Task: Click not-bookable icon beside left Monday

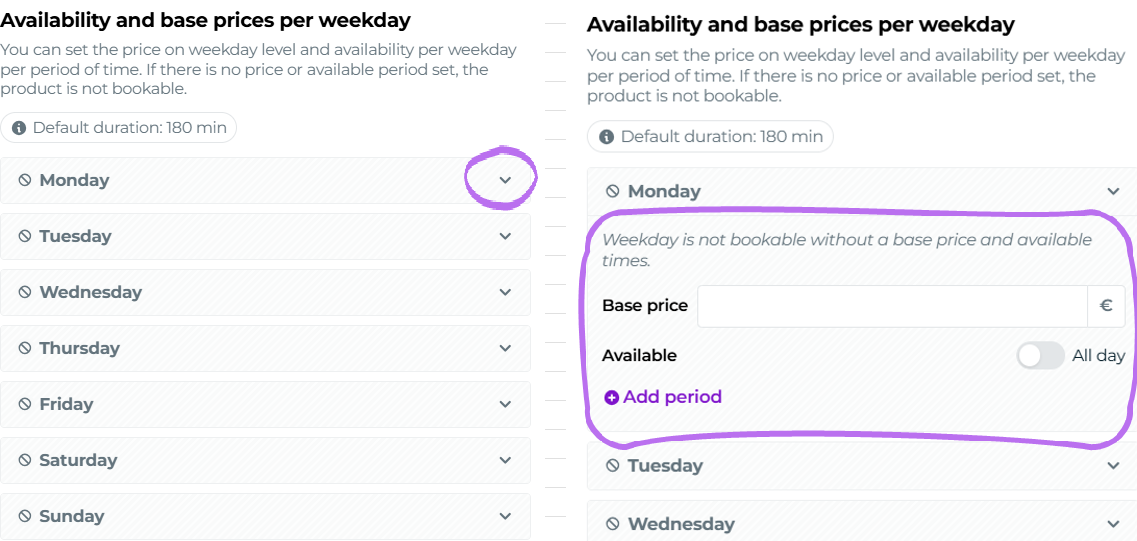Action: tap(25, 181)
